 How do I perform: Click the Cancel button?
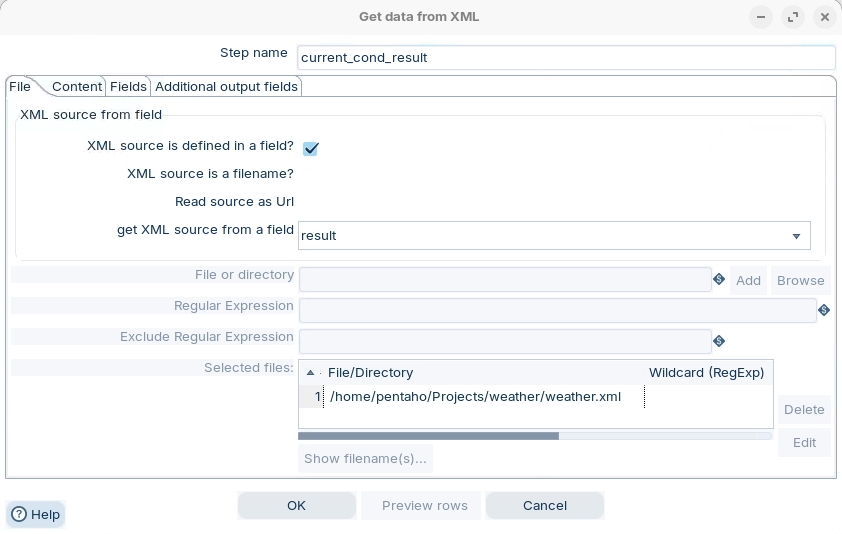coord(544,506)
